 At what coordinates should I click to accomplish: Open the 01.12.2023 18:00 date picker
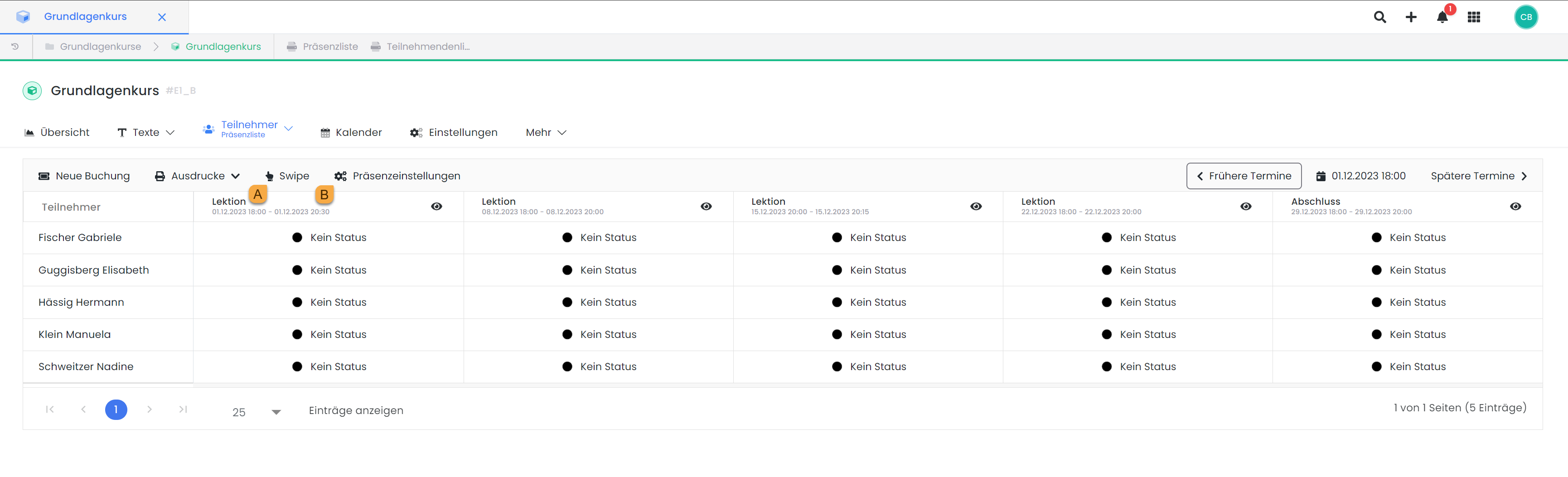(x=1361, y=177)
